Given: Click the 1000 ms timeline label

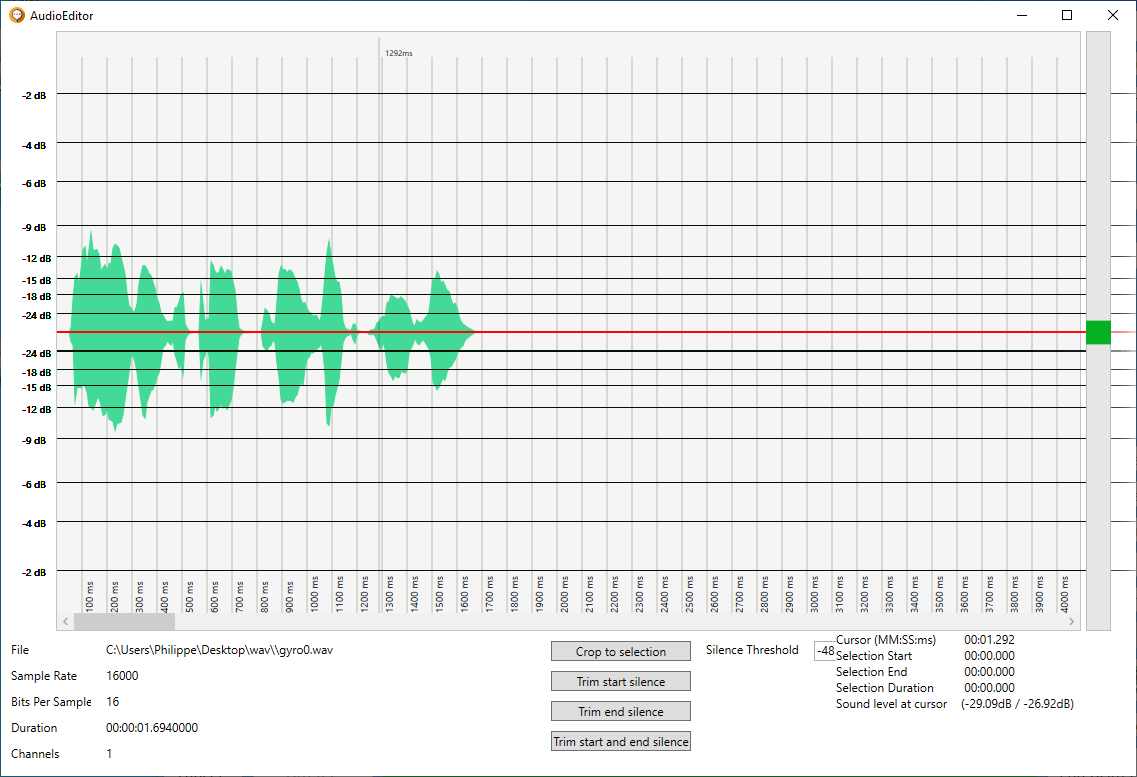Looking at the screenshot, I should click(x=315, y=594).
